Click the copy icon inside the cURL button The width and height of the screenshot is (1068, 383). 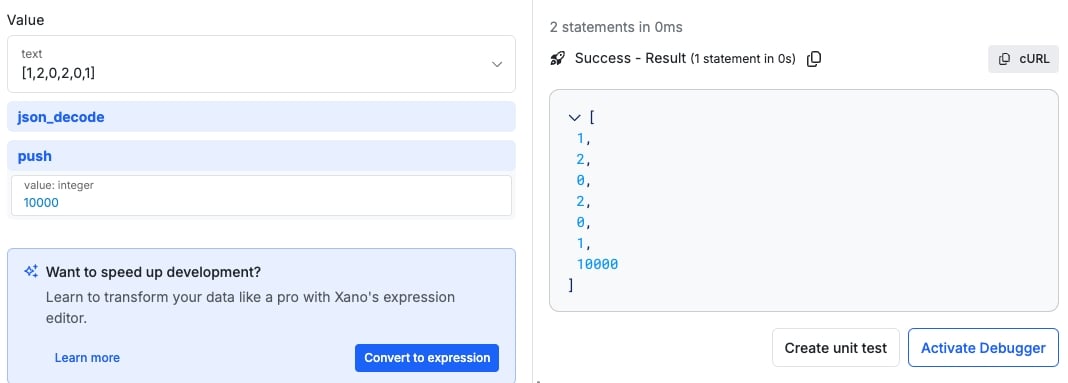[1004, 59]
